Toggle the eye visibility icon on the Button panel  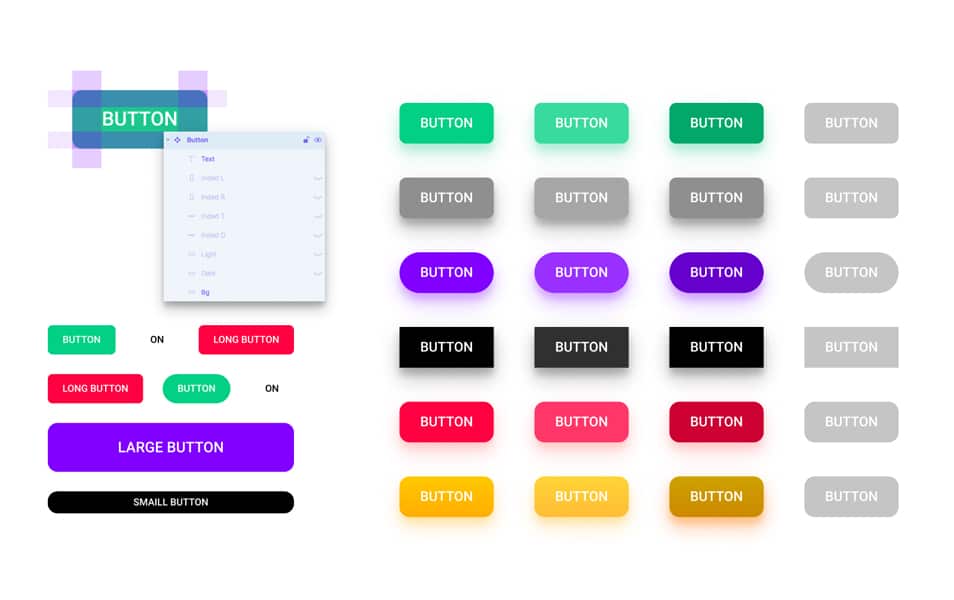click(317, 141)
